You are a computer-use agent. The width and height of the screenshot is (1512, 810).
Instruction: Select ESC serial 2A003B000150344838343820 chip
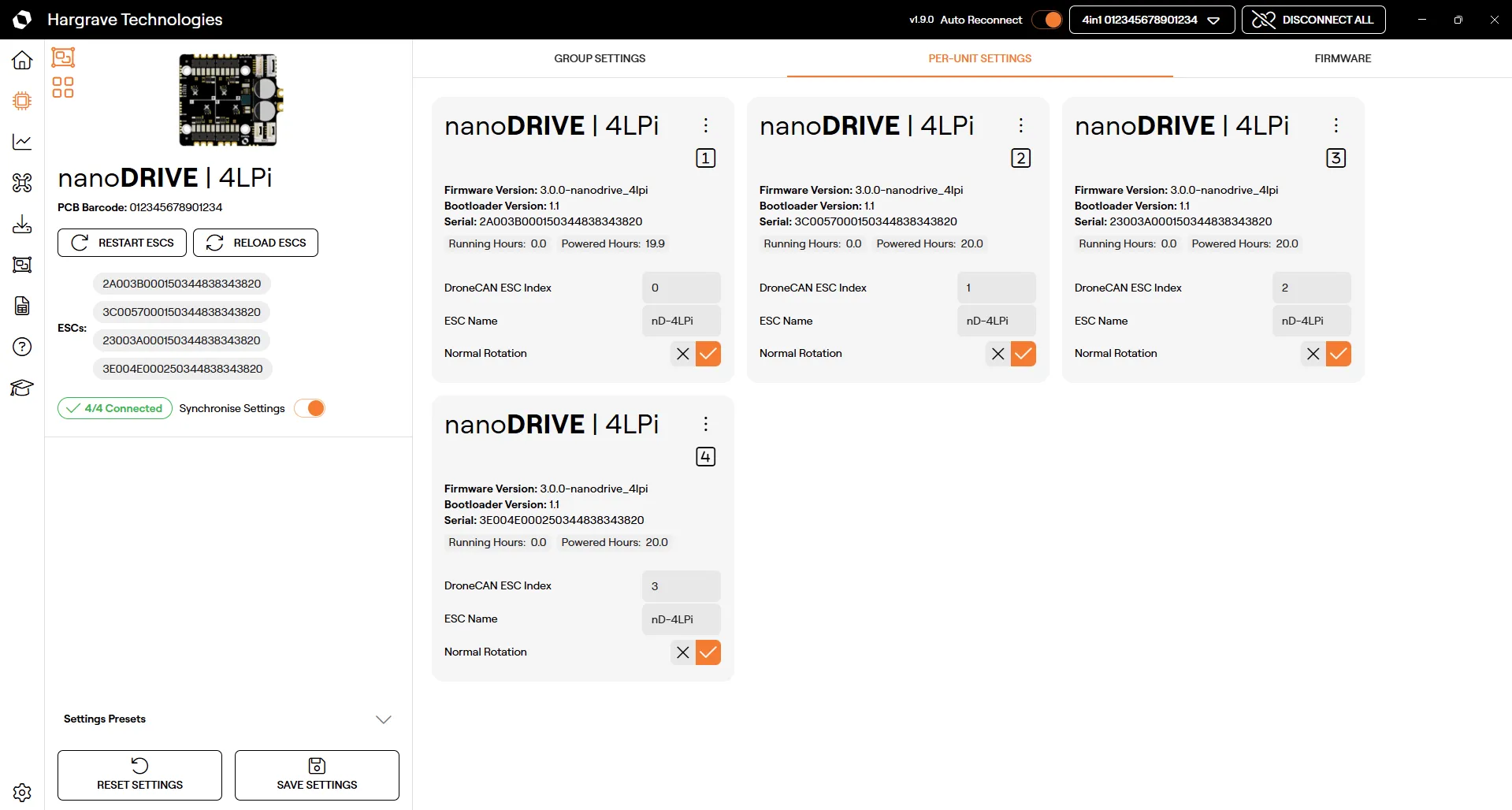click(182, 284)
